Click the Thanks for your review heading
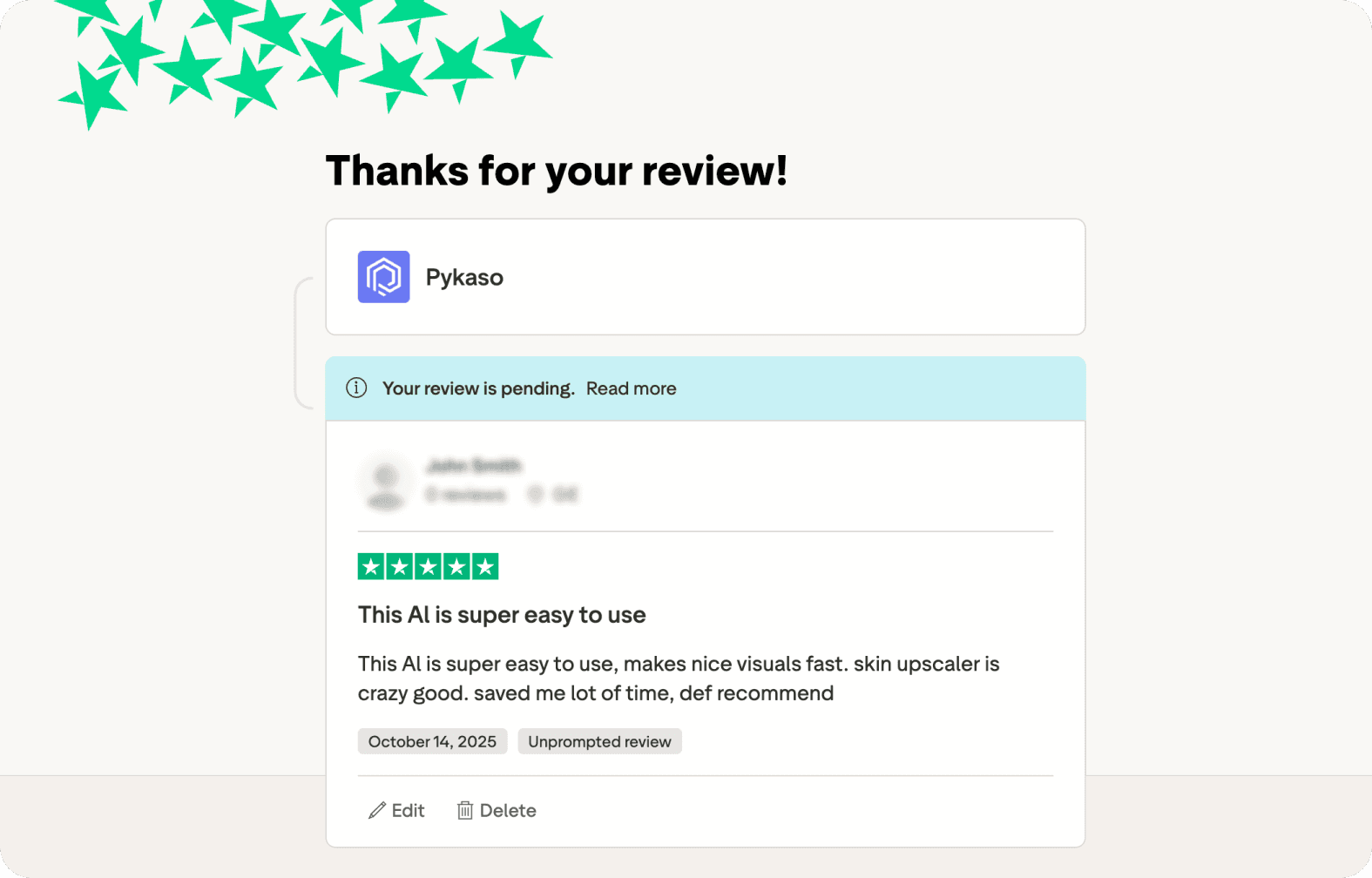1372x878 pixels. tap(557, 171)
